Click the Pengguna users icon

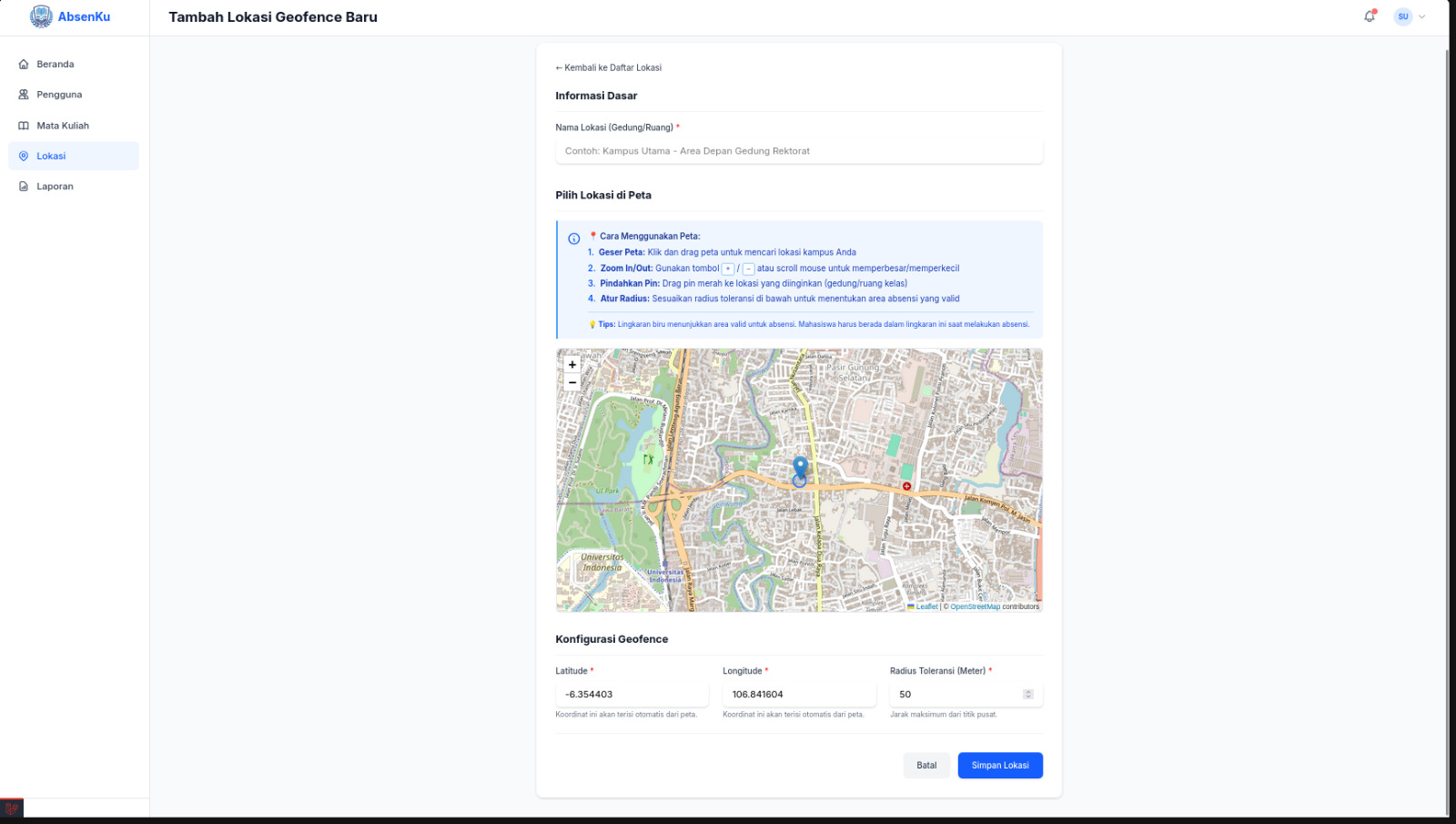pyautogui.click(x=24, y=95)
